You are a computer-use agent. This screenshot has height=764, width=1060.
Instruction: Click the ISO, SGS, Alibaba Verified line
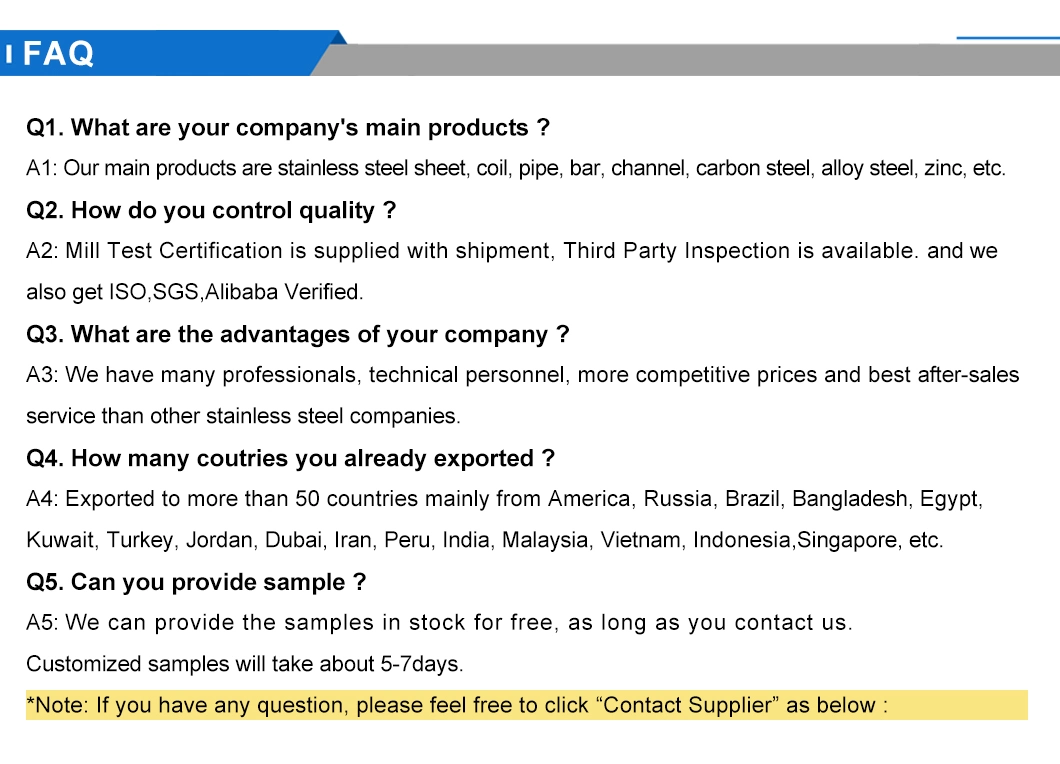coord(195,292)
